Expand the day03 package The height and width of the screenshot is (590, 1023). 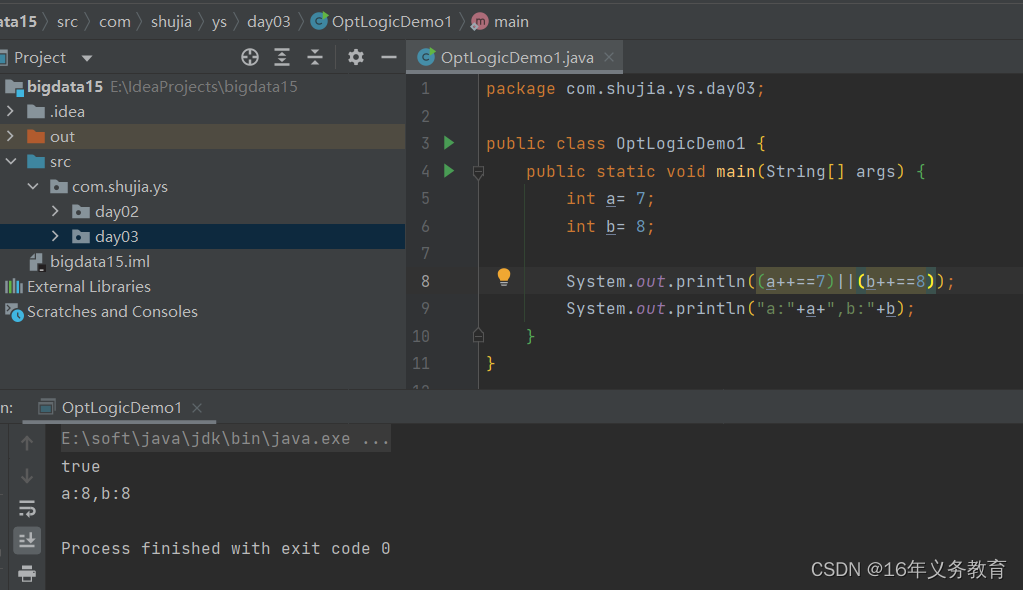click(55, 236)
